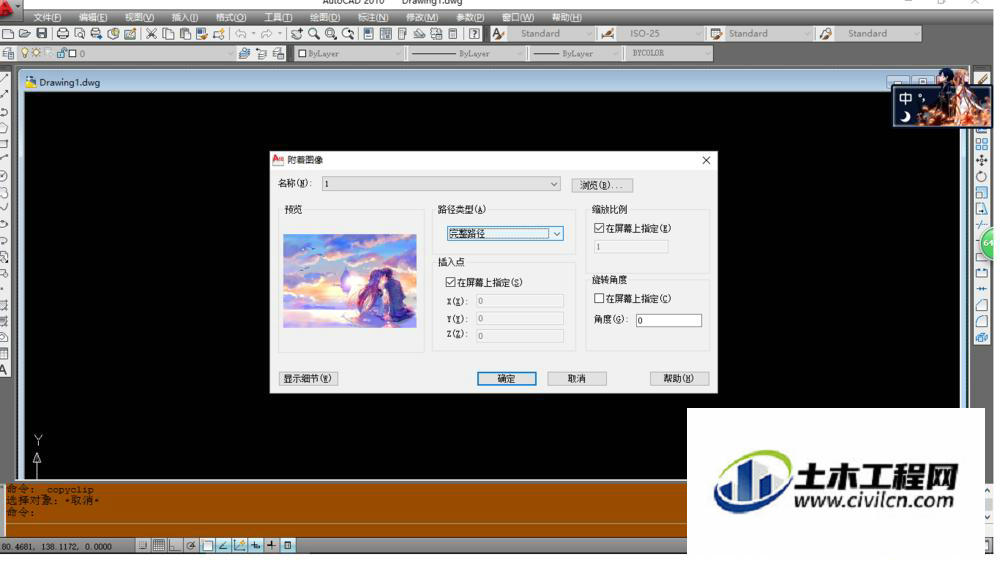
Task: Click the Open file icon
Action: [x=24, y=33]
